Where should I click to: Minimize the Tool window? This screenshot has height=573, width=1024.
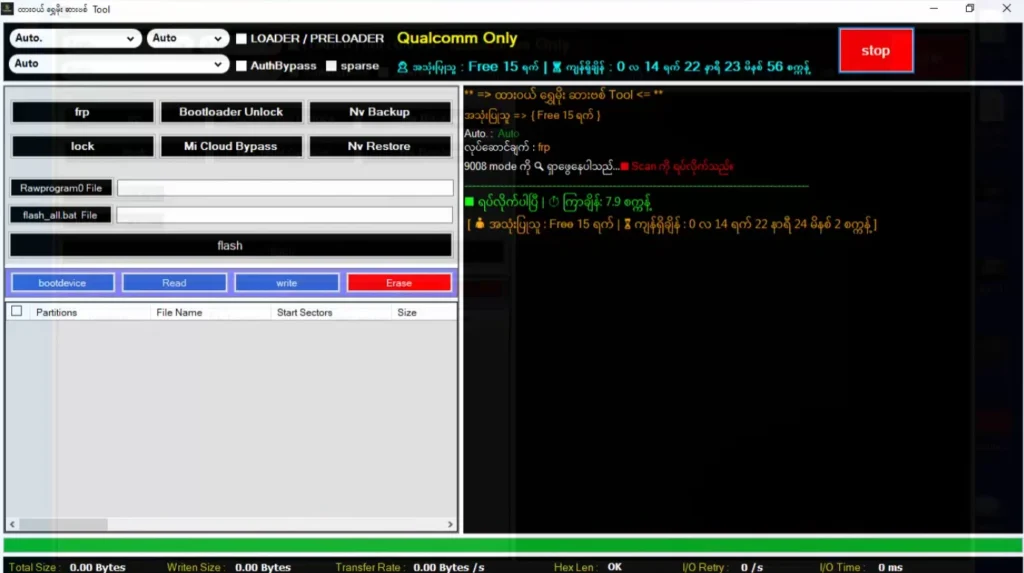tap(934, 8)
